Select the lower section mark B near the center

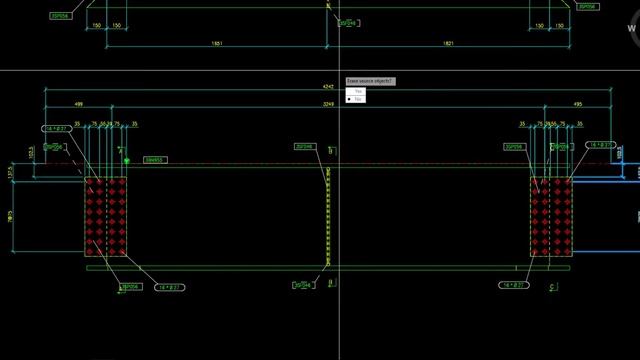[x=332, y=282]
